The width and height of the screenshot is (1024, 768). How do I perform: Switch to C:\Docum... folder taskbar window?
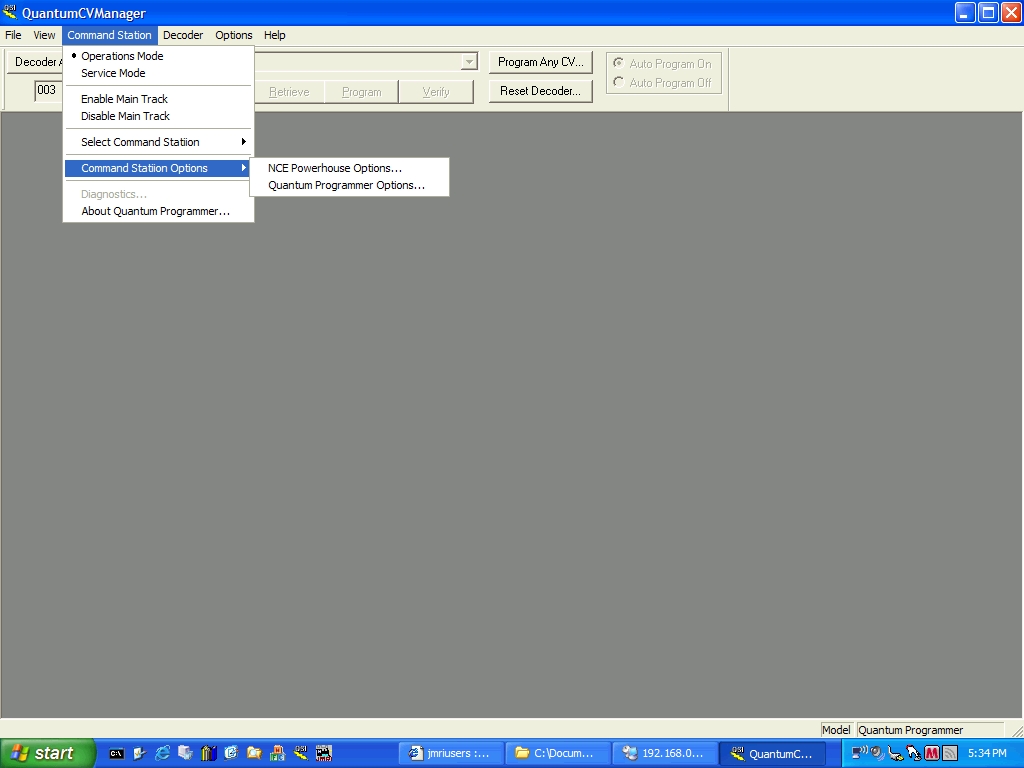558,754
